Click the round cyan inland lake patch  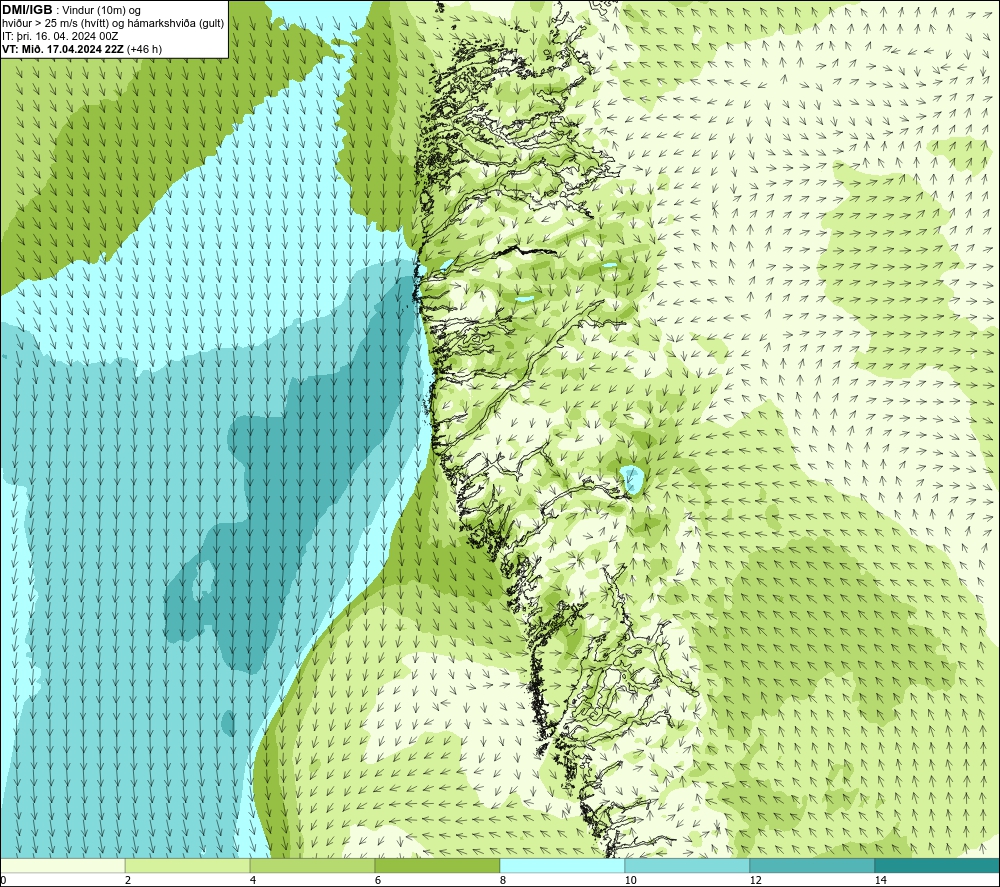coord(631,480)
